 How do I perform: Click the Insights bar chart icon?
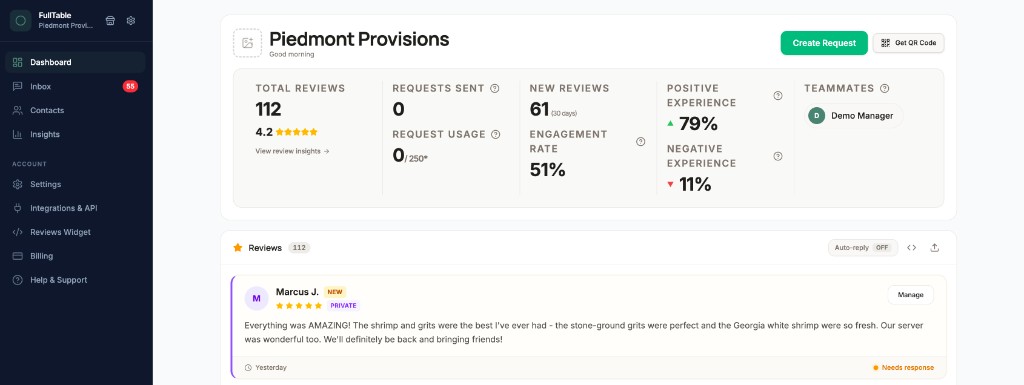point(18,134)
